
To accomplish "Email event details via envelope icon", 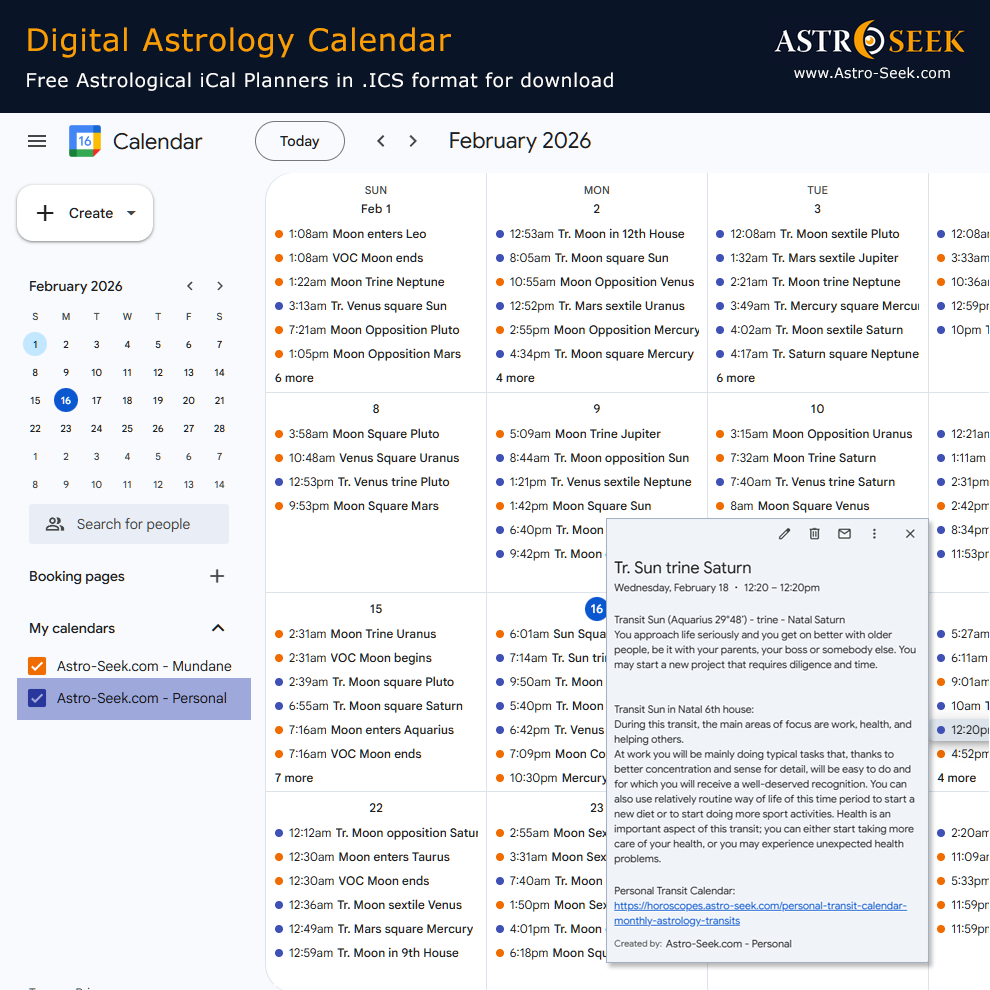I will [x=845, y=534].
